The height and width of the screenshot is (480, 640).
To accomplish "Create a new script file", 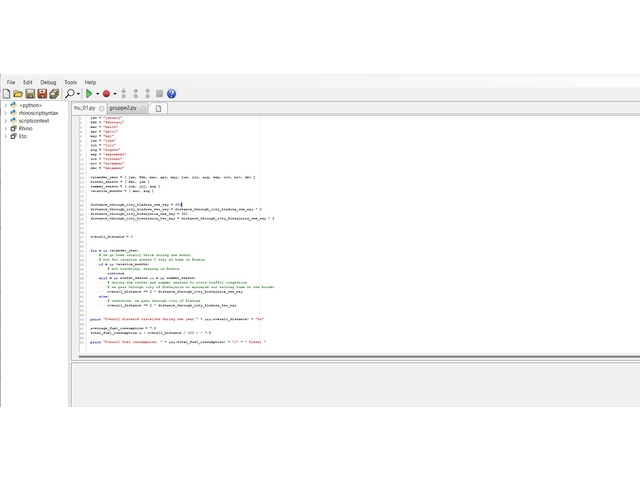I will pos(7,94).
